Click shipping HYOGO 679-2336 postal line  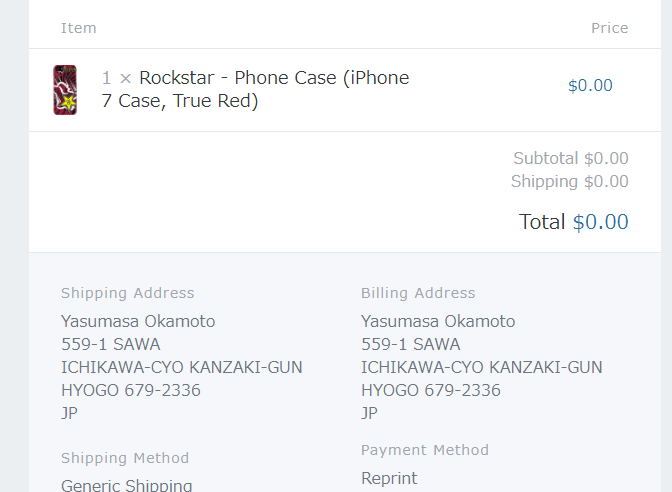131,390
